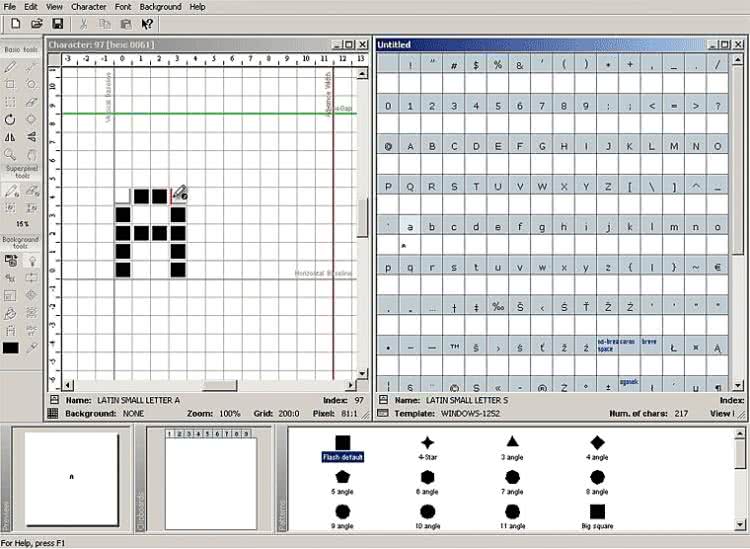Select the Big square pattern
The width and height of the screenshot is (750, 549).
click(597, 517)
